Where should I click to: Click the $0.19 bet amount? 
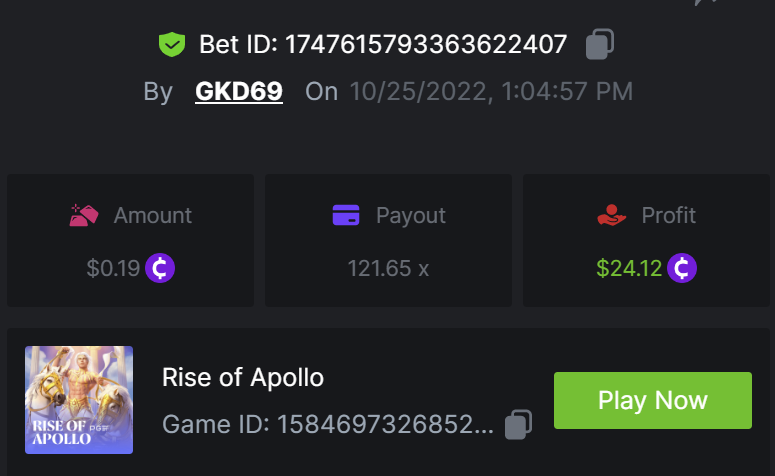click(x=113, y=268)
